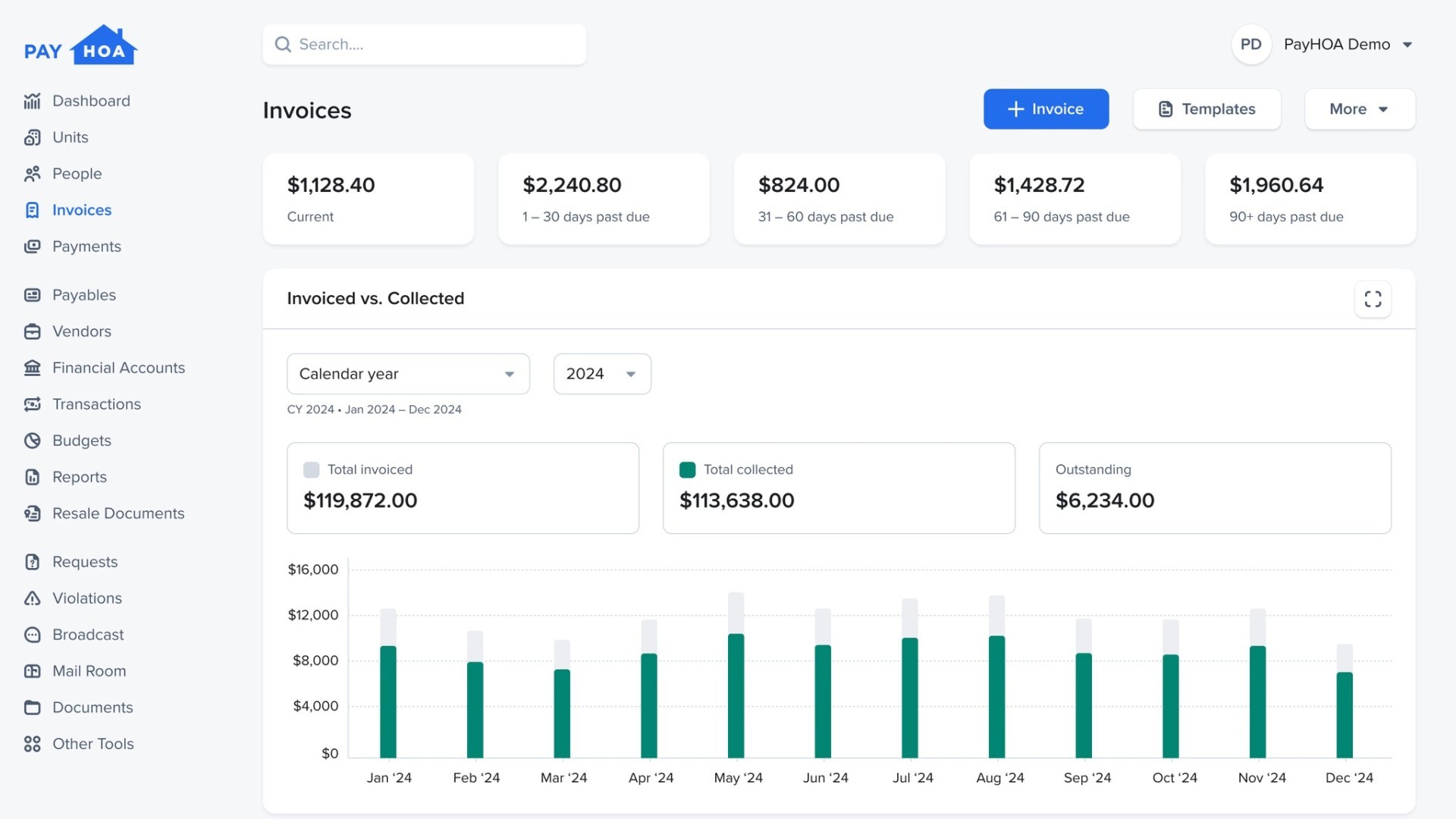This screenshot has width=1456, height=819.
Task: Open the Calendar year period dropdown
Action: [408, 374]
